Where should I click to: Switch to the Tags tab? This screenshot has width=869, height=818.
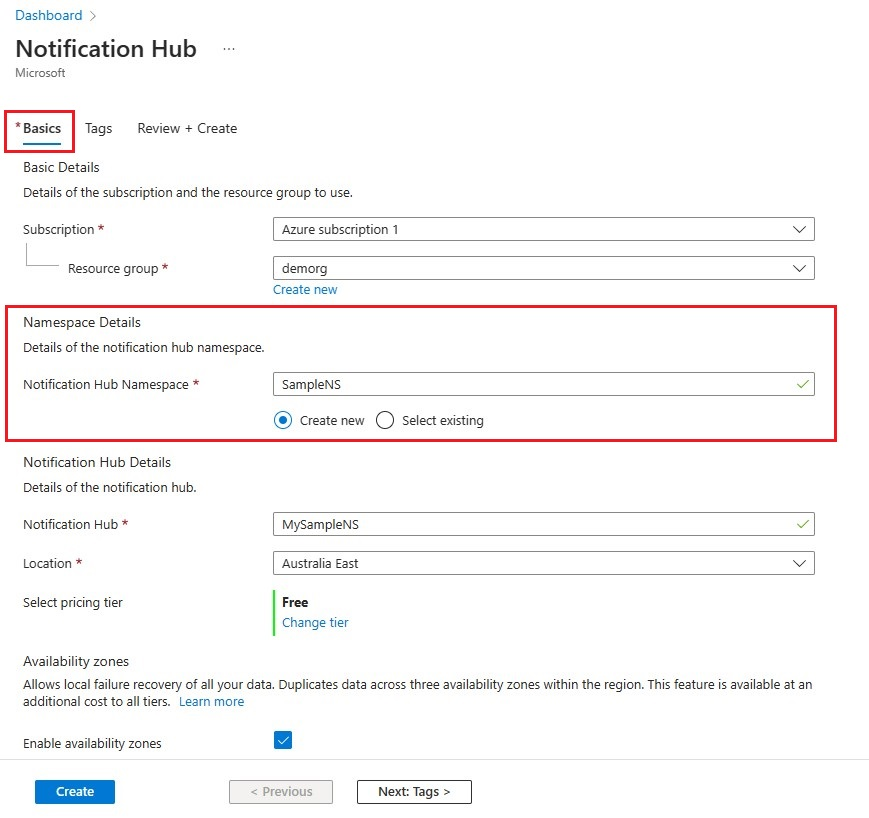(x=98, y=129)
